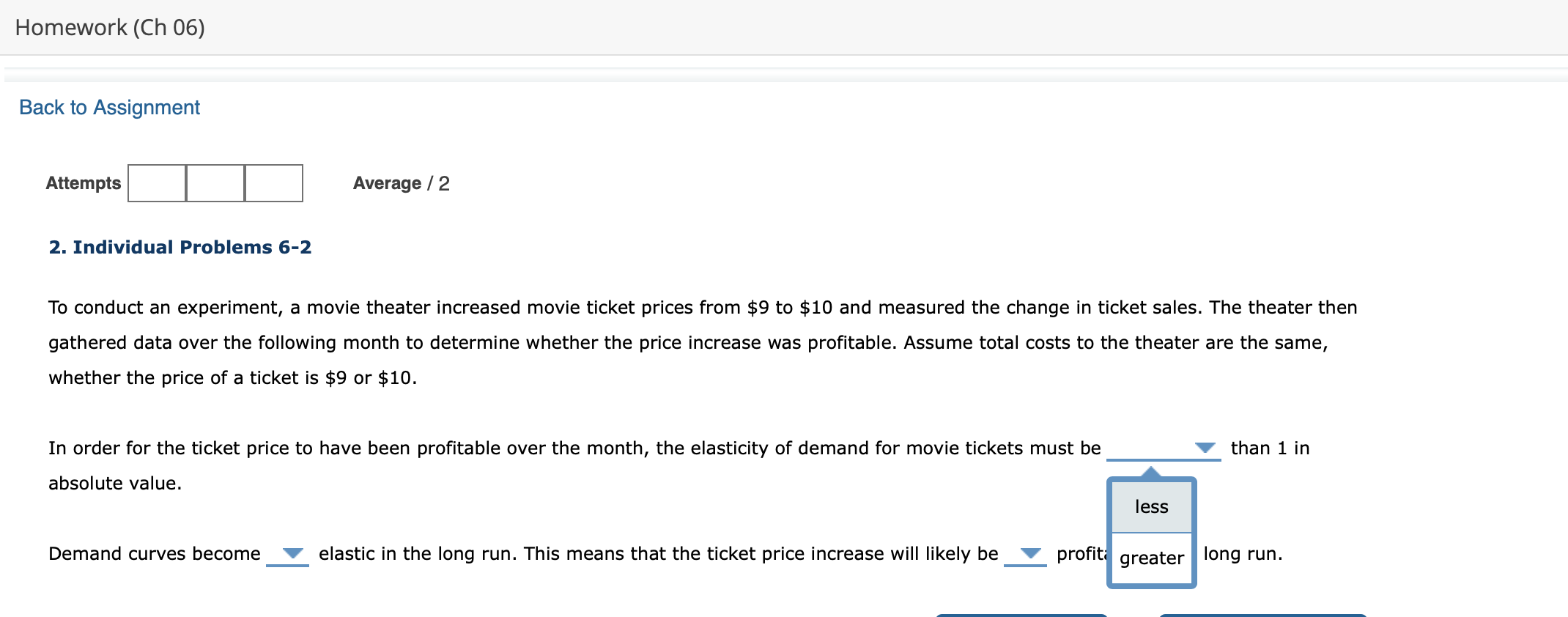1568x617 pixels.
Task: Click the "absolute value." text
Action: coord(115,483)
